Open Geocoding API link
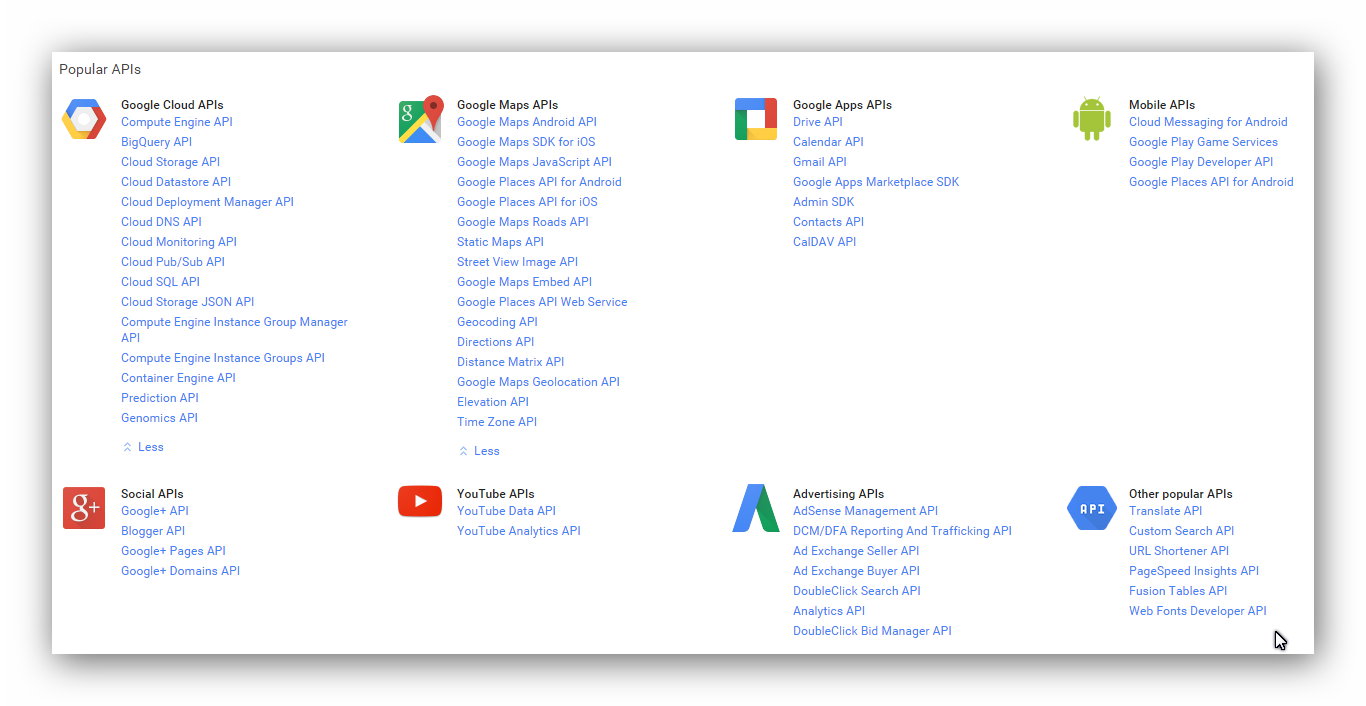The height and width of the screenshot is (706, 1366). tap(497, 322)
